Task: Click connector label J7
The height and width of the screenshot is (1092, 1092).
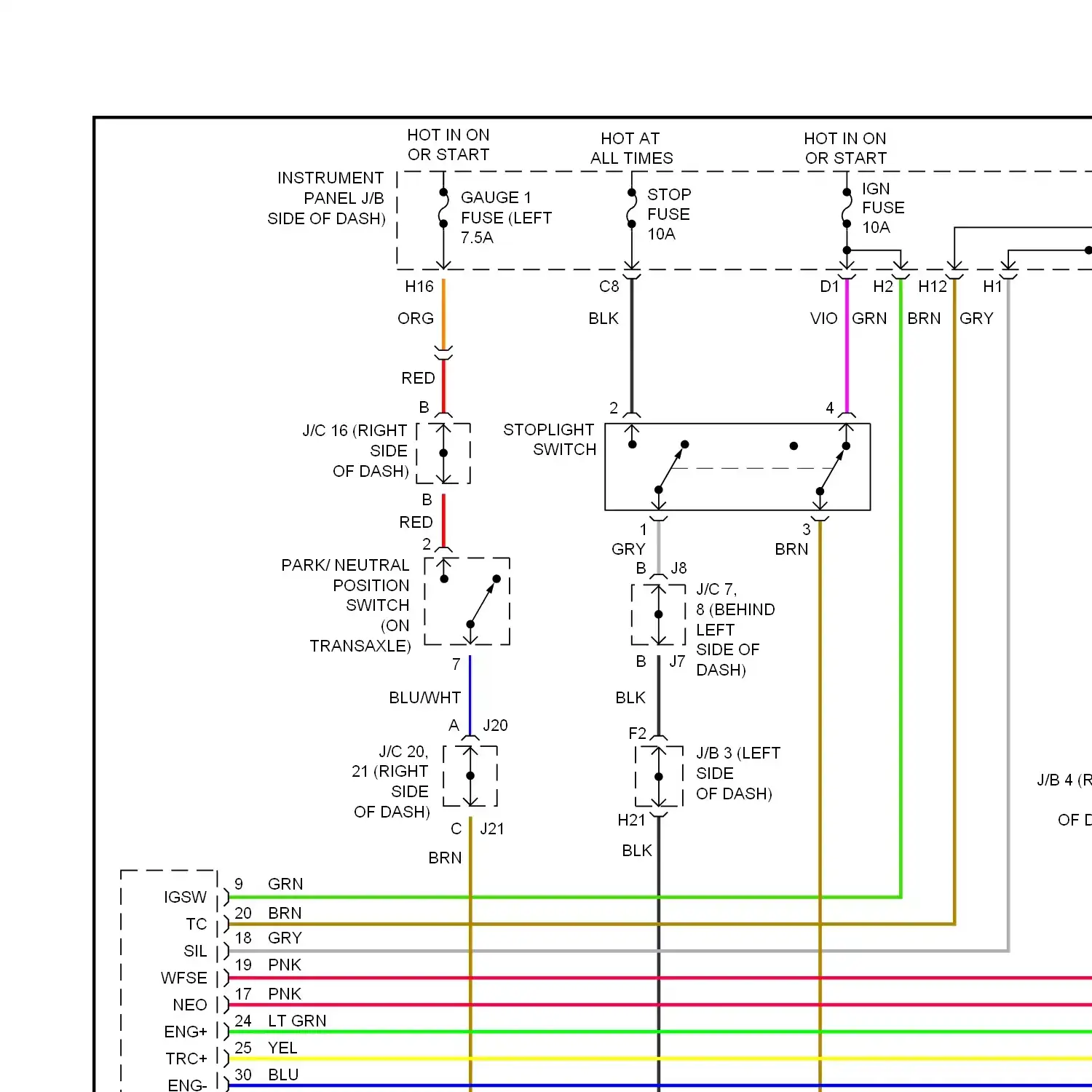Action: coord(678,662)
